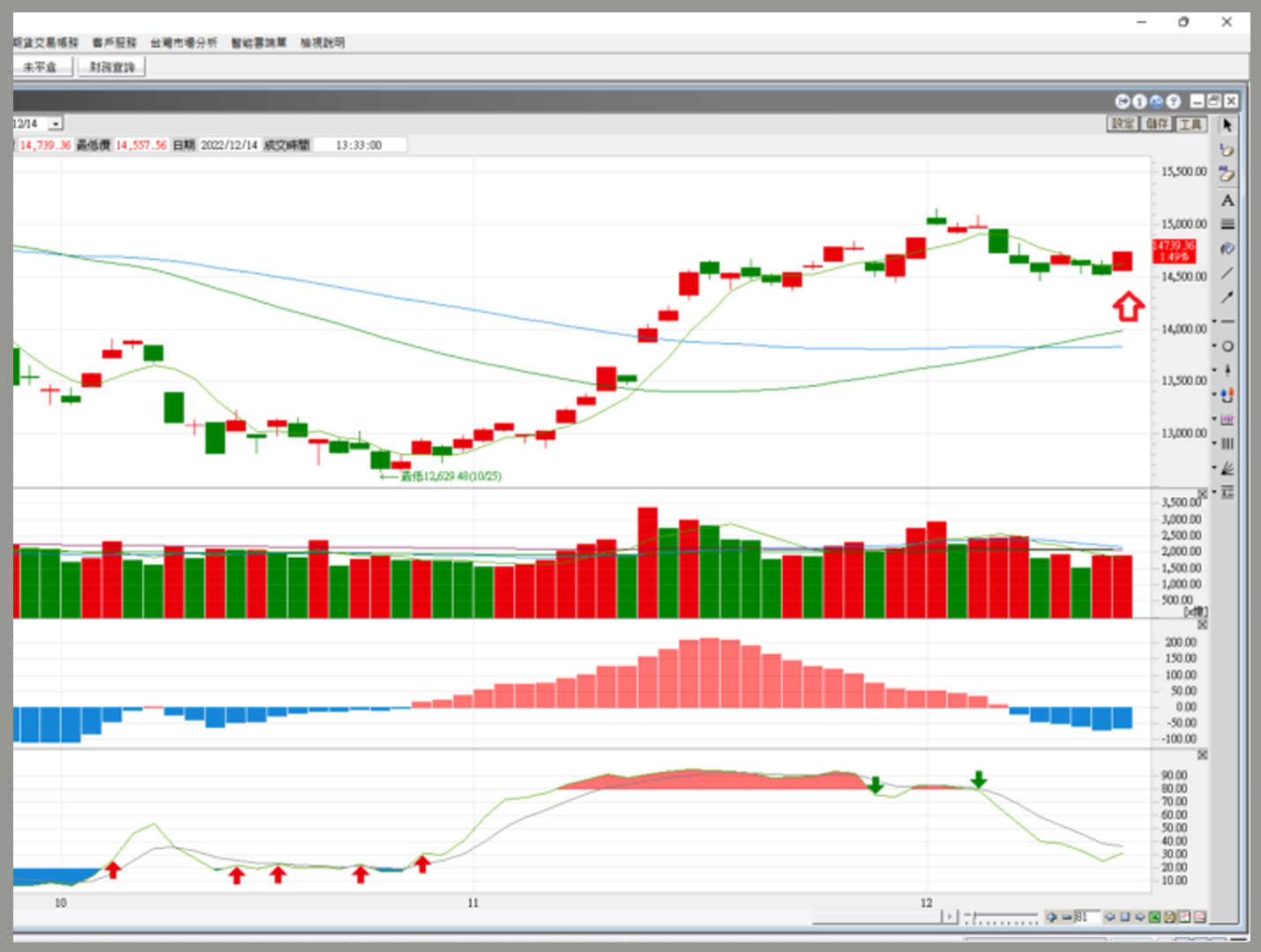The width and height of the screenshot is (1261, 952).
Task: Open the 檢視說明 menu
Action: tap(323, 42)
